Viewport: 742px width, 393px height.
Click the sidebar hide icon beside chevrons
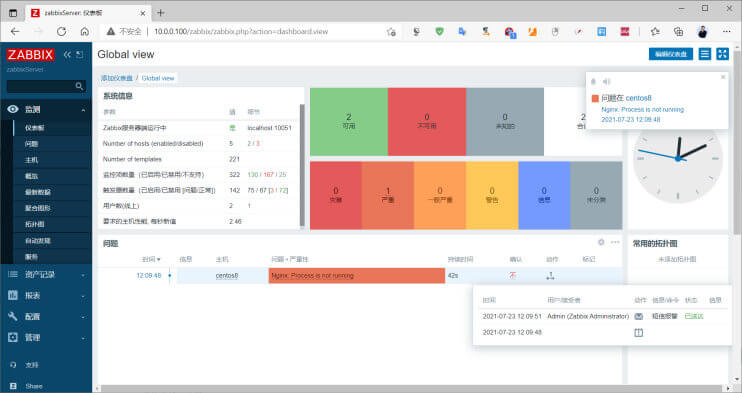pyautogui.click(x=80, y=54)
